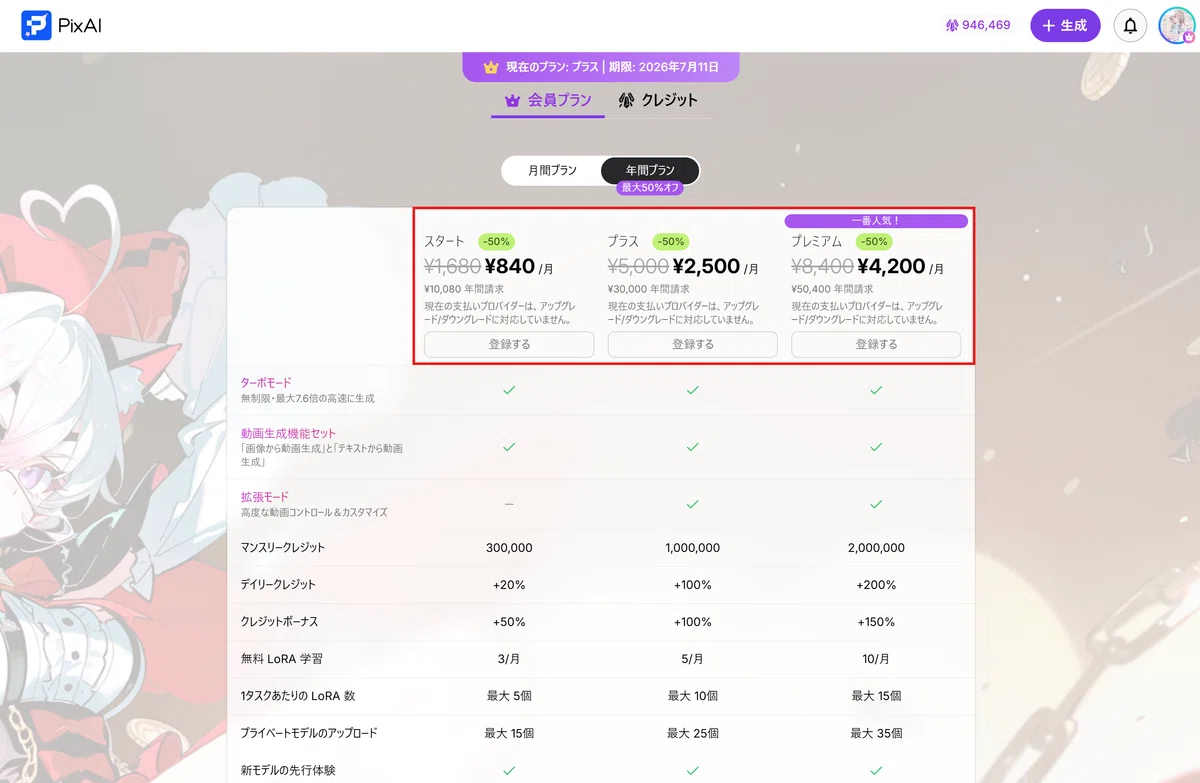Screen dimensions: 1200x783
Task: Open the notifications bell
Action: click(1130, 26)
